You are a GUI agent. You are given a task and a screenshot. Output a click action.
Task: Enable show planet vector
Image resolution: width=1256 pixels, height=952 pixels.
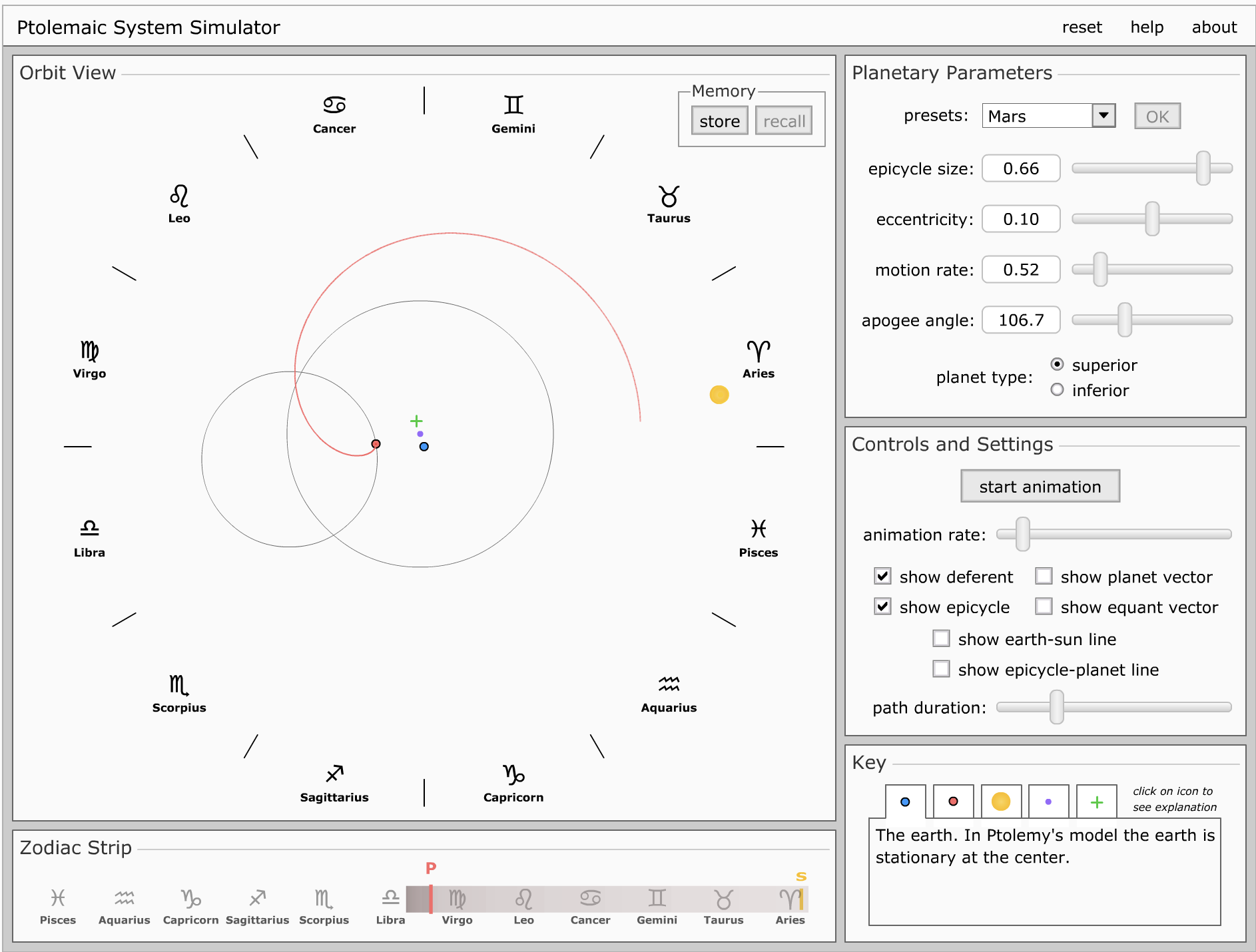pos(1044,576)
